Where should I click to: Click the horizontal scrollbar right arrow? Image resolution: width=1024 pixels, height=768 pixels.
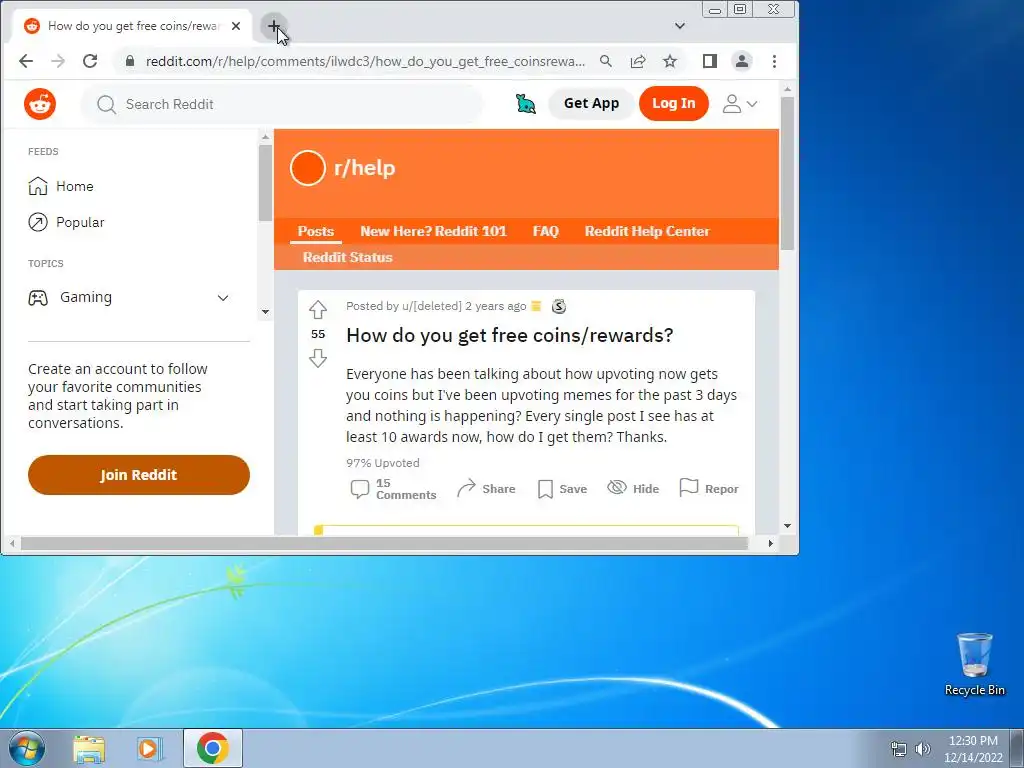click(771, 543)
